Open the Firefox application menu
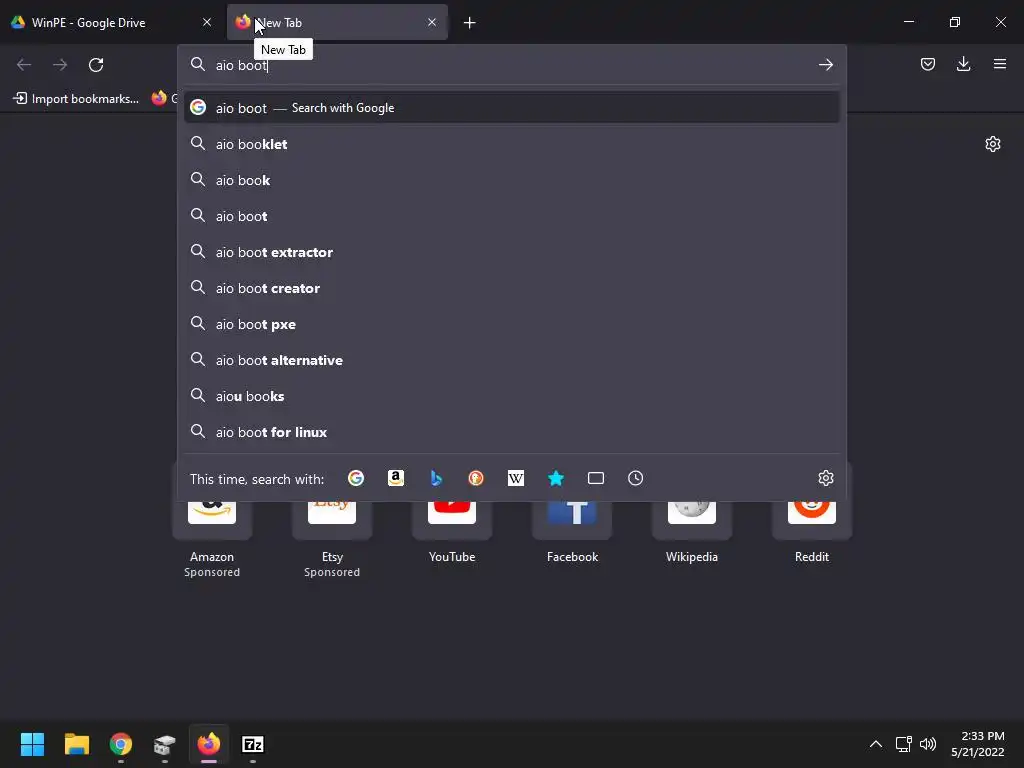 999,64
